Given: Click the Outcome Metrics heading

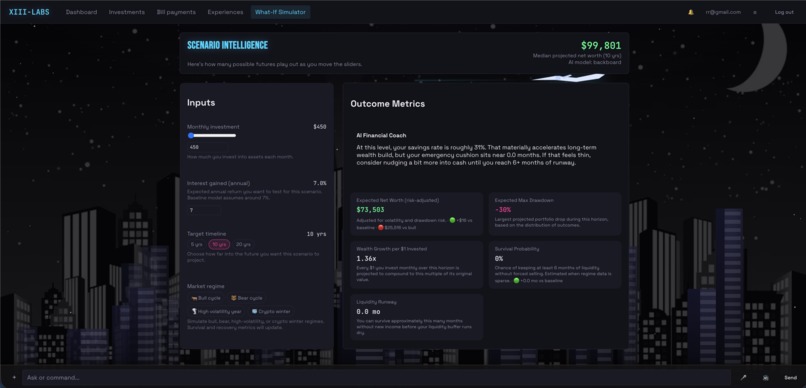Looking at the screenshot, I should coord(388,104).
